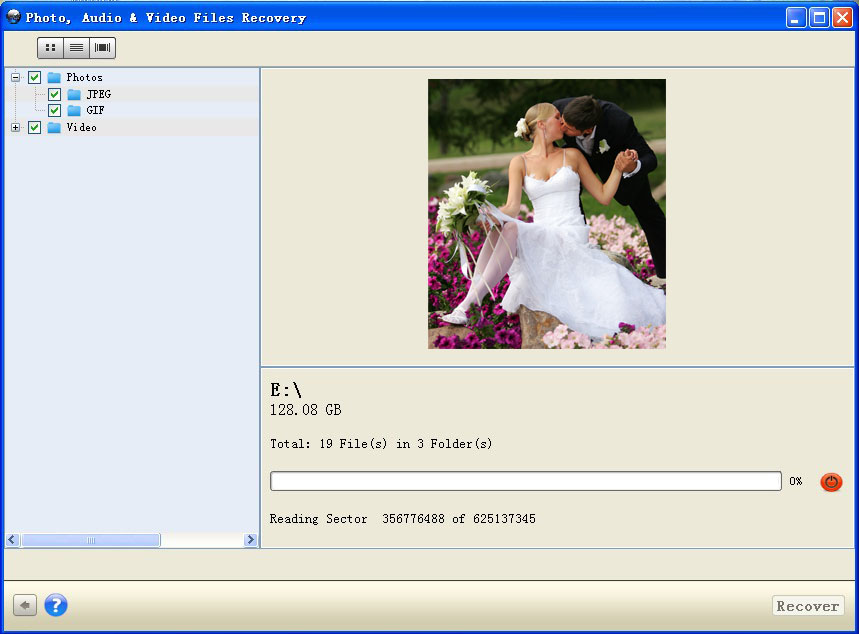The height and width of the screenshot is (634, 859).
Task: Click the Photos folder icon
Action: tap(54, 77)
